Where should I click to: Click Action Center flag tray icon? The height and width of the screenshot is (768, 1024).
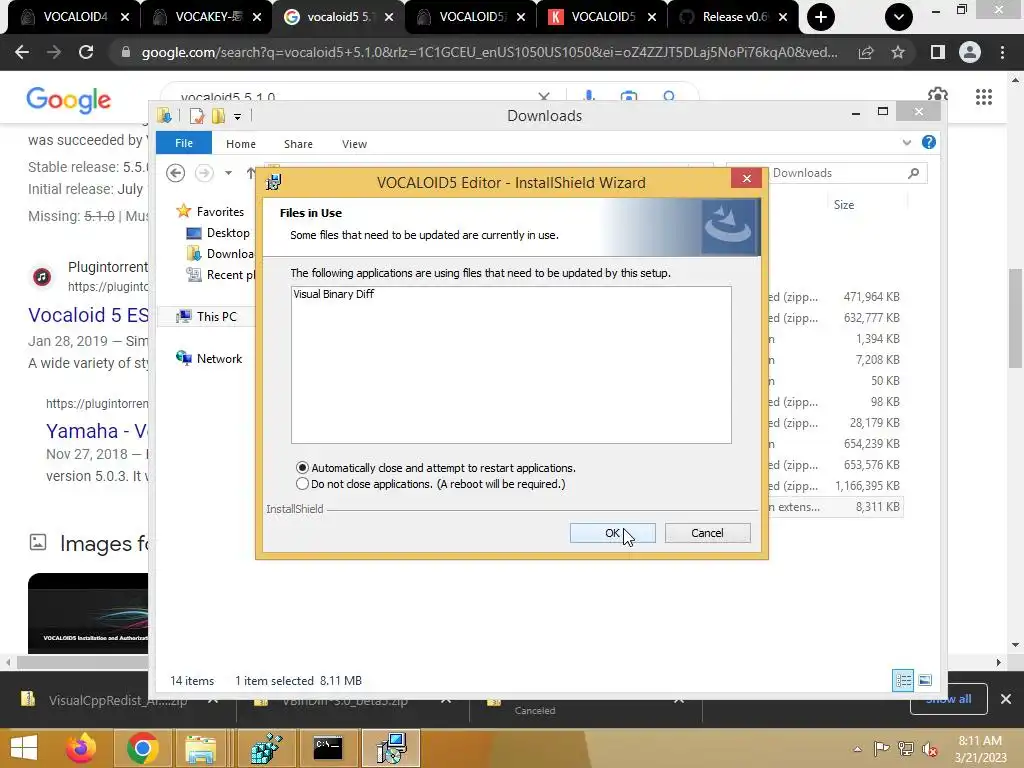(x=881, y=749)
